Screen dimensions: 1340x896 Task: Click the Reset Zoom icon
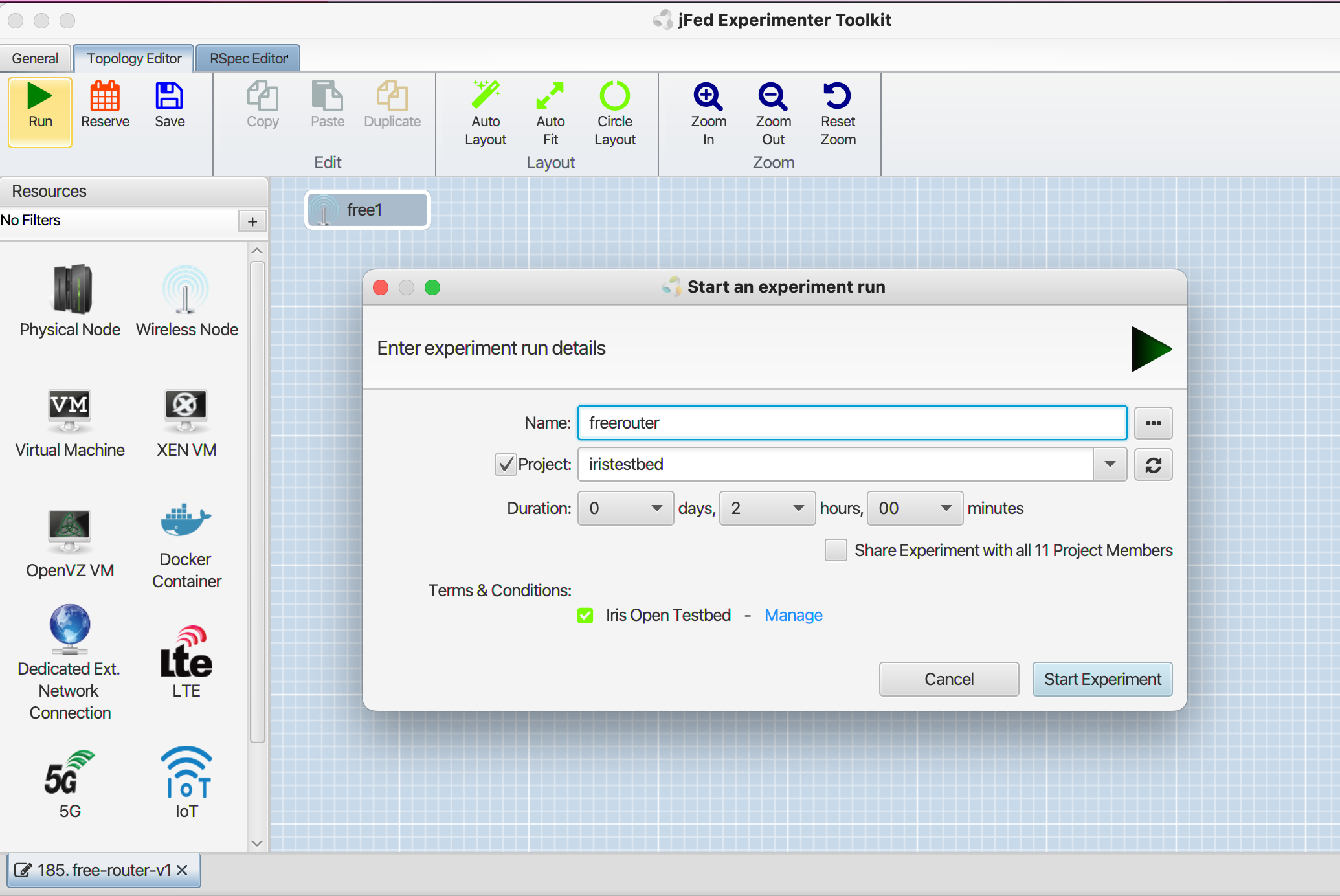(x=838, y=96)
